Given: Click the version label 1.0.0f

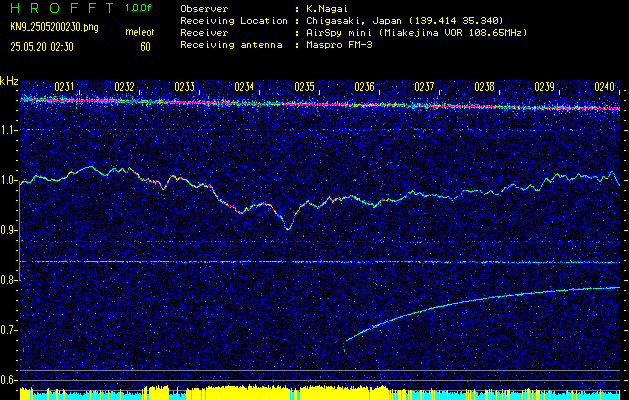Looking at the screenshot, I should click(138, 8).
